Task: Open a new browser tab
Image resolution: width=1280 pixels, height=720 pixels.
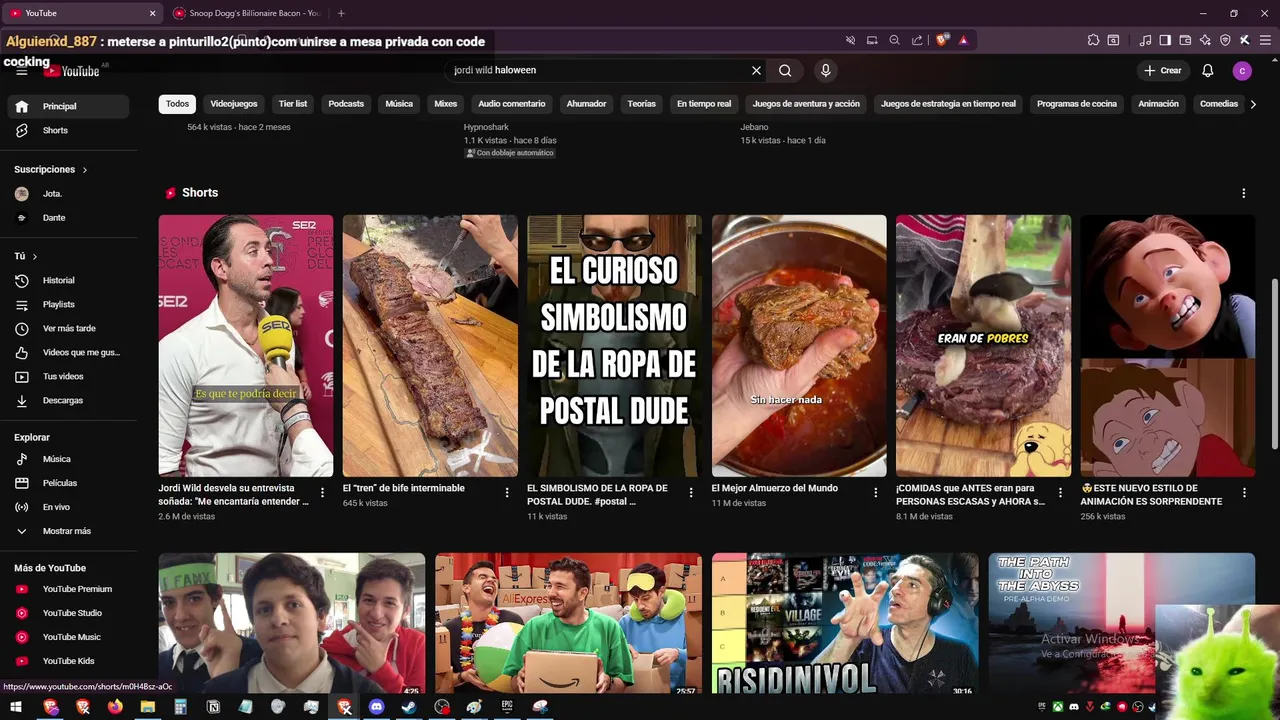Action: point(341,13)
